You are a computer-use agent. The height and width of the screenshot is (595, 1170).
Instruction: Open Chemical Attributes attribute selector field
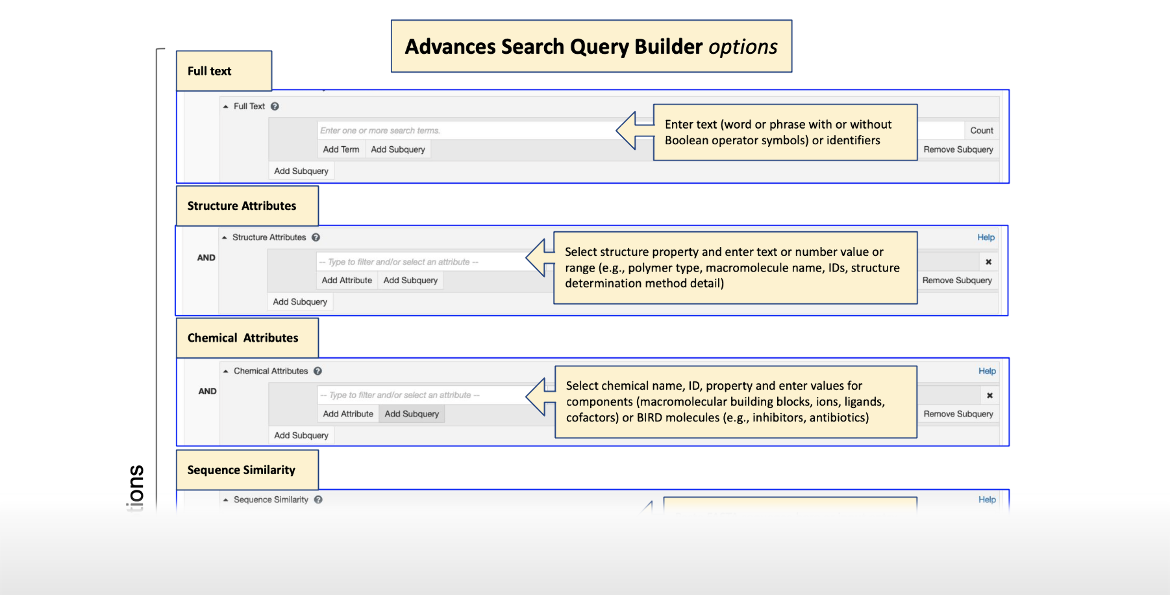[422, 395]
